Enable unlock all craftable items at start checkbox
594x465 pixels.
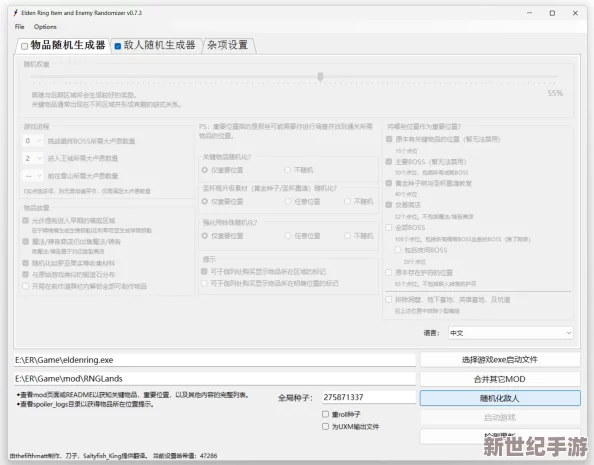pyautogui.click(x=25, y=286)
